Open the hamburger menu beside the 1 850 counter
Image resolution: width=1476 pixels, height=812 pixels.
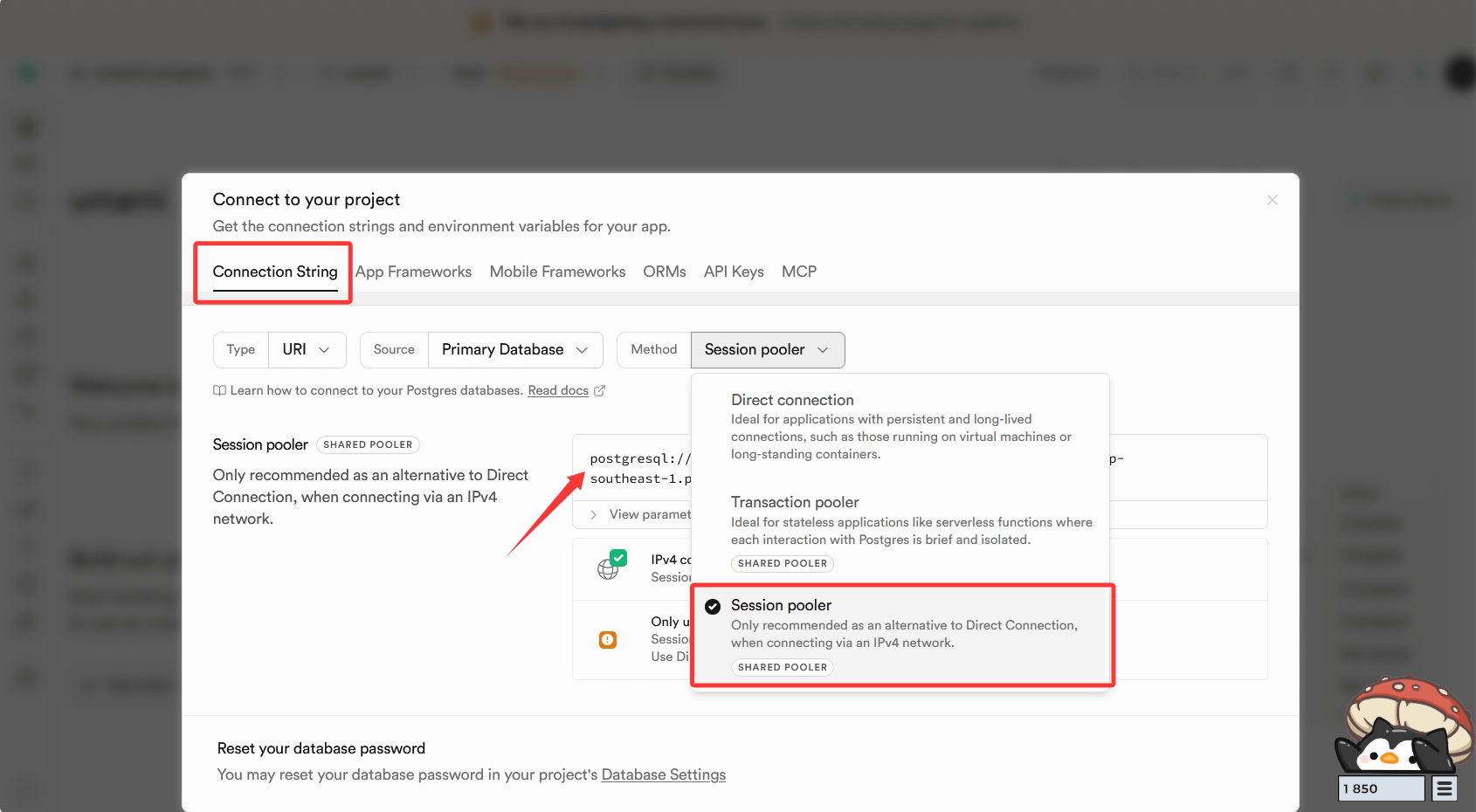(1444, 788)
